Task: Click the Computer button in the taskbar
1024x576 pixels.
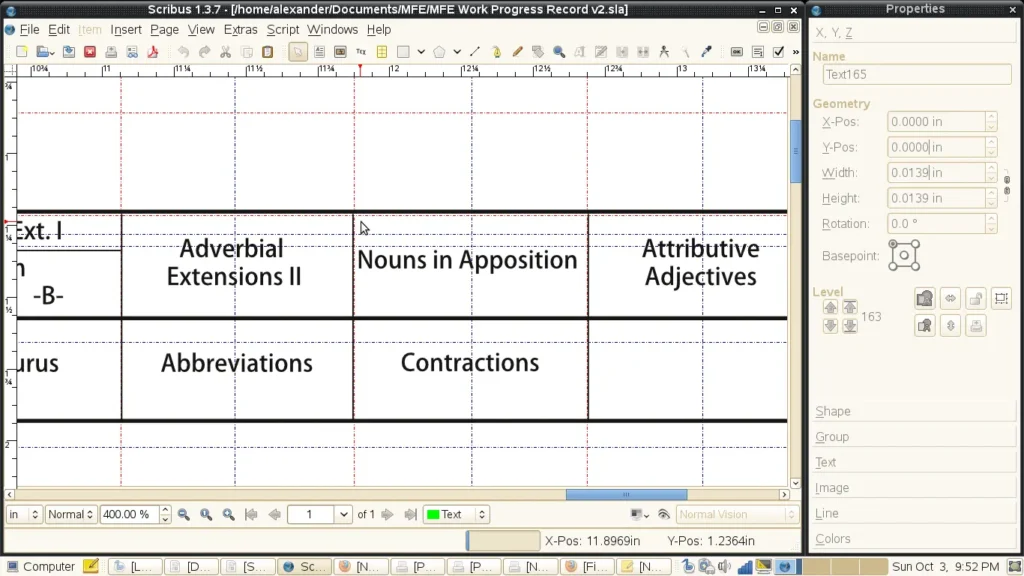Action: (x=40, y=567)
